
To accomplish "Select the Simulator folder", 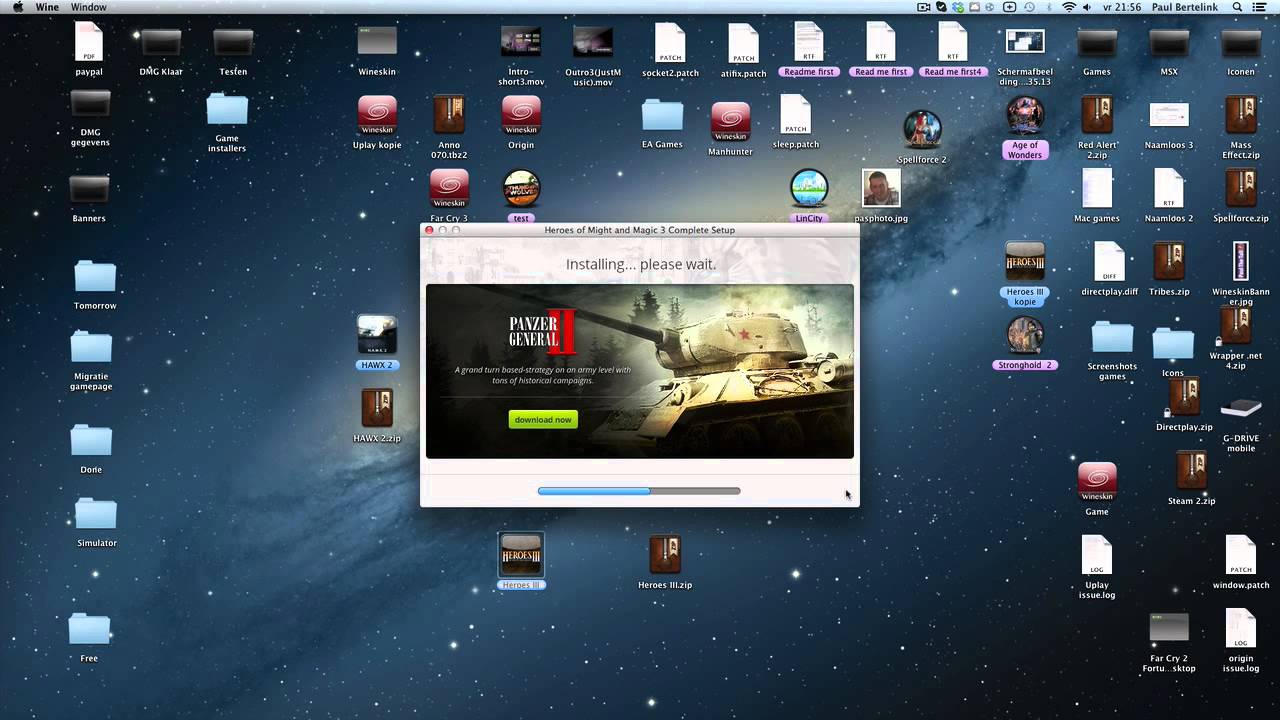I will (96, 513).
